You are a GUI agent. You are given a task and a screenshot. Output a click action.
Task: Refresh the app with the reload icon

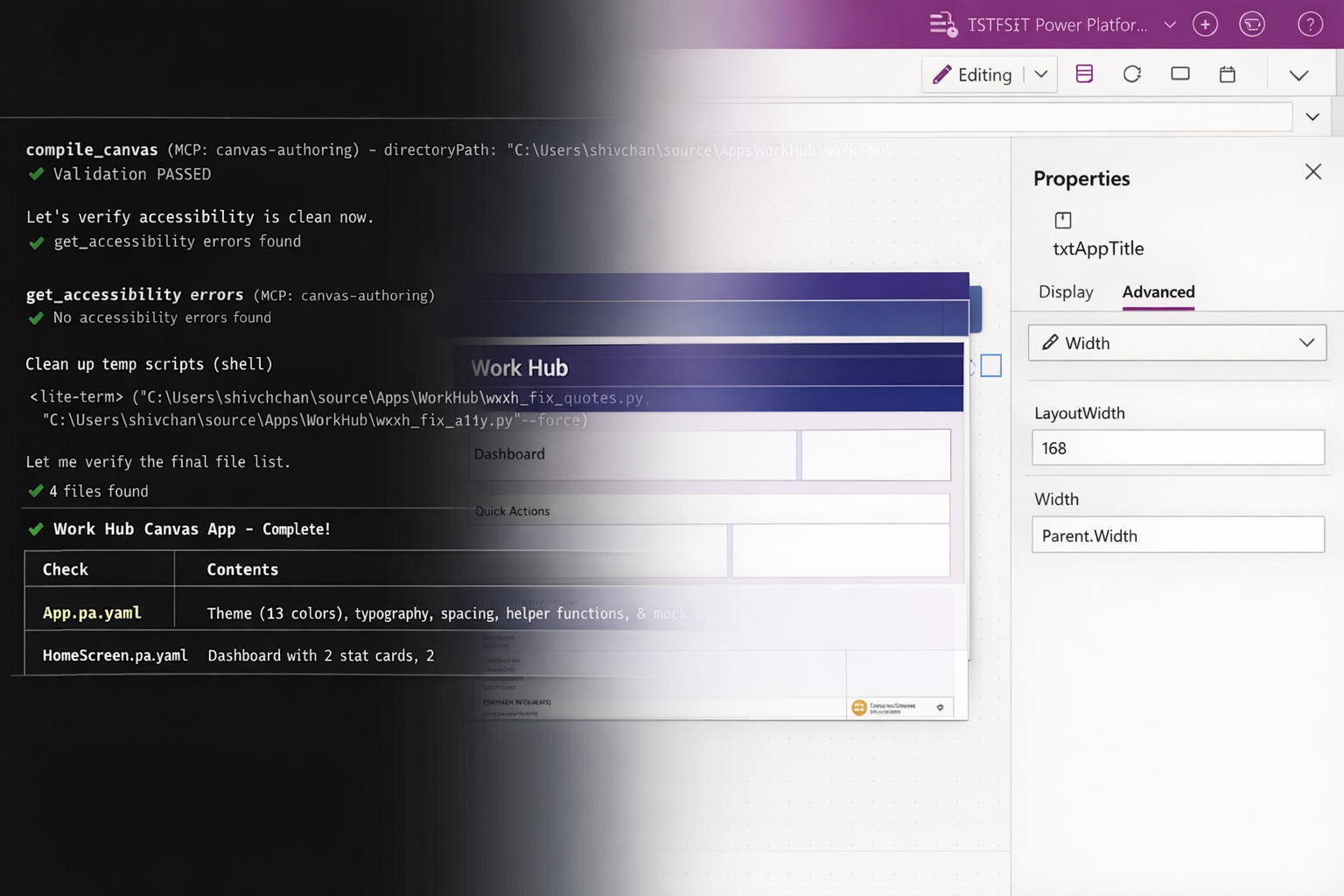pos(1131,74)
